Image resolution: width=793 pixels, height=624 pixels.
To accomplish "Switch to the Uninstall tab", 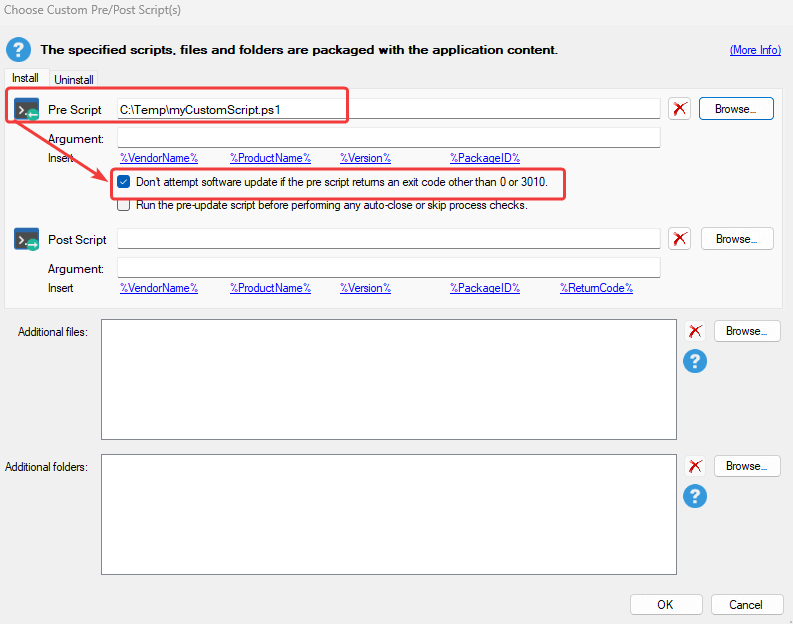I will [74, 79].
